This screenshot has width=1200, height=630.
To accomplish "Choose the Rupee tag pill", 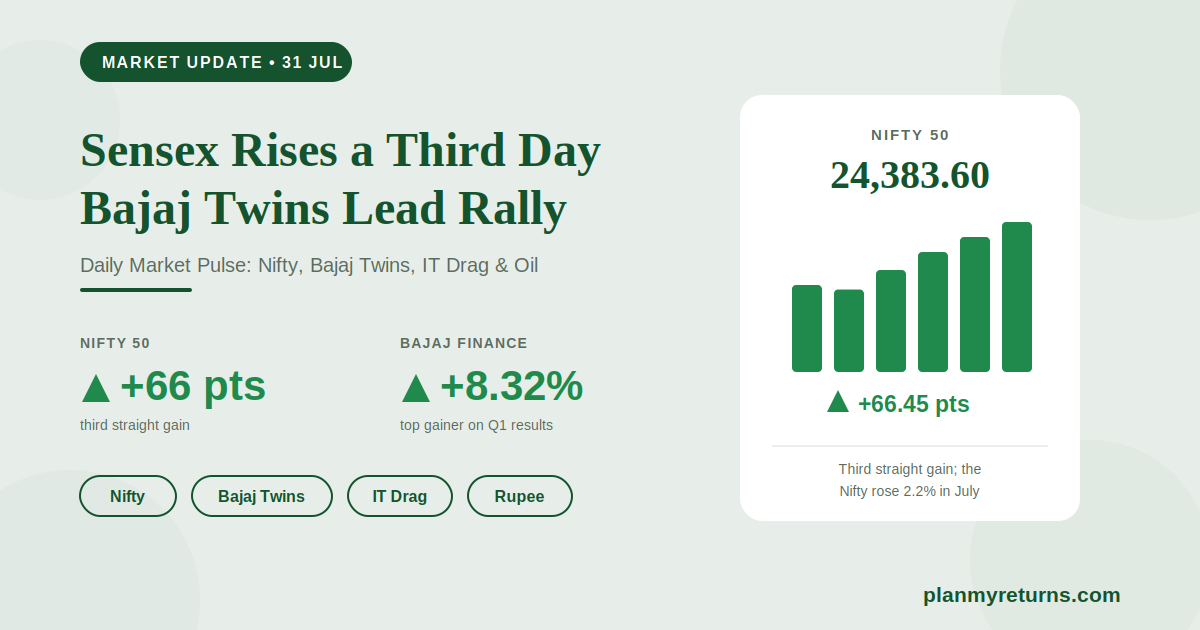I will 520,496.
